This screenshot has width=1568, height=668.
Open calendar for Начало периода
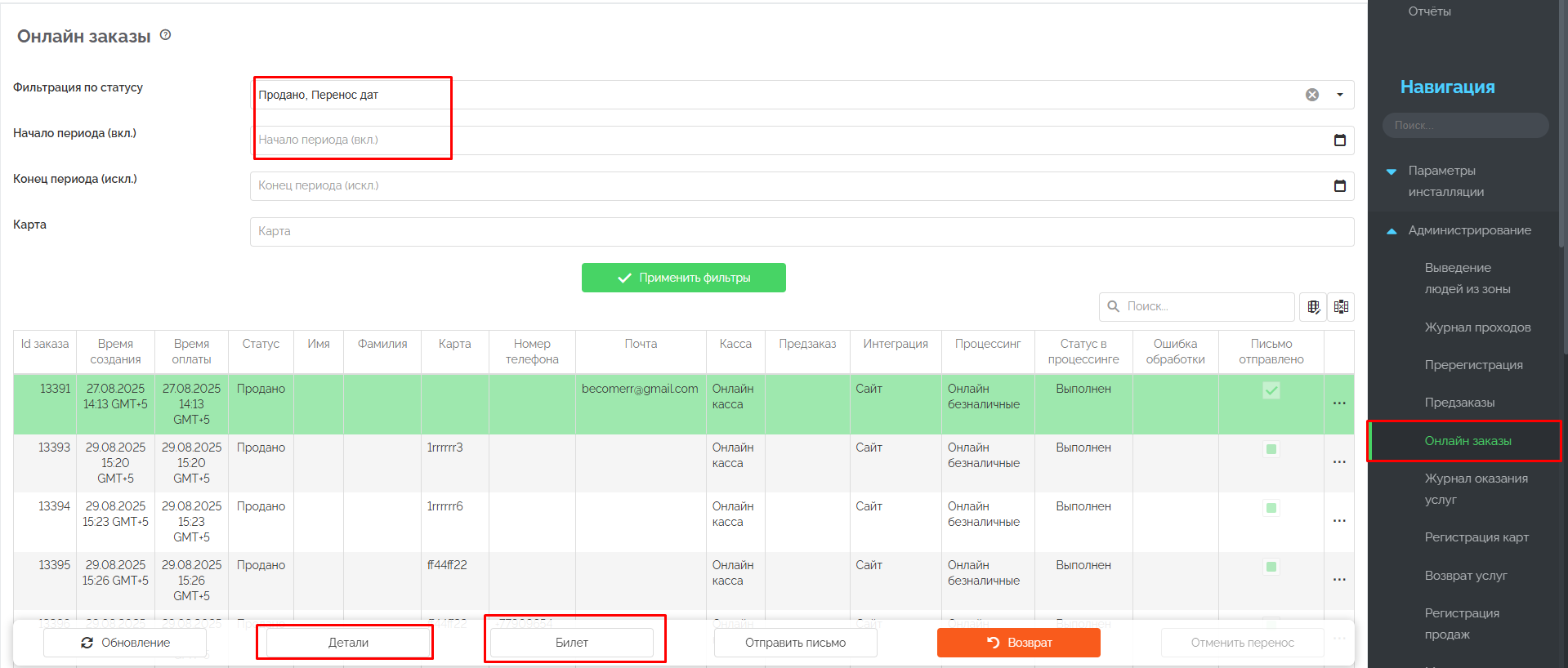1340,140
